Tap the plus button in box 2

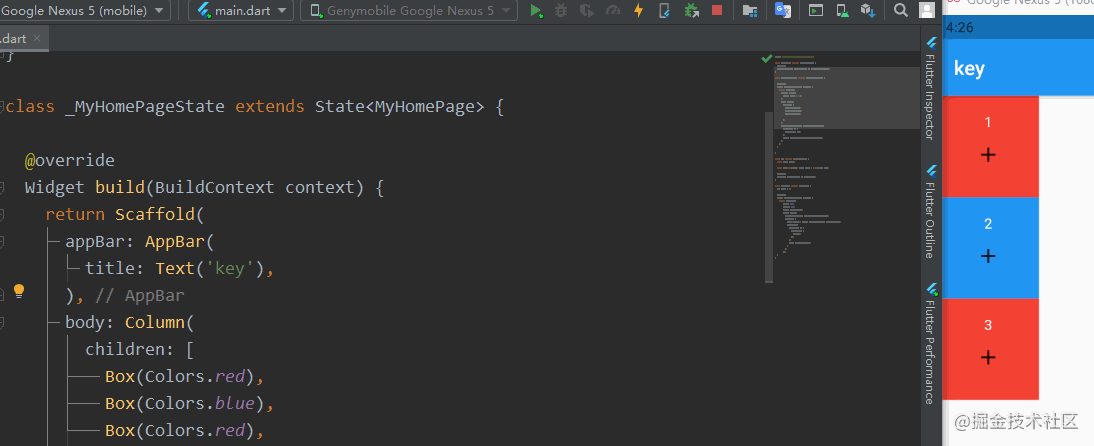987,256
